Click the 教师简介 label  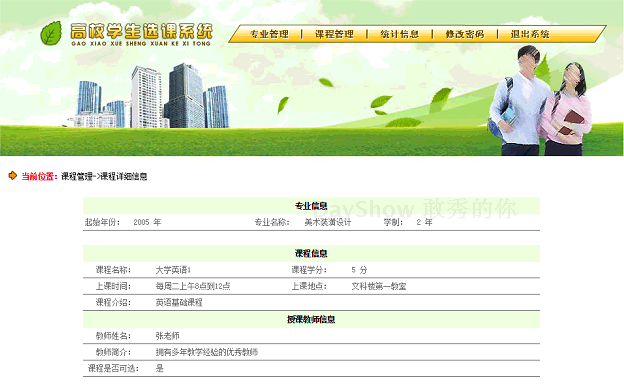coord(113,352)
